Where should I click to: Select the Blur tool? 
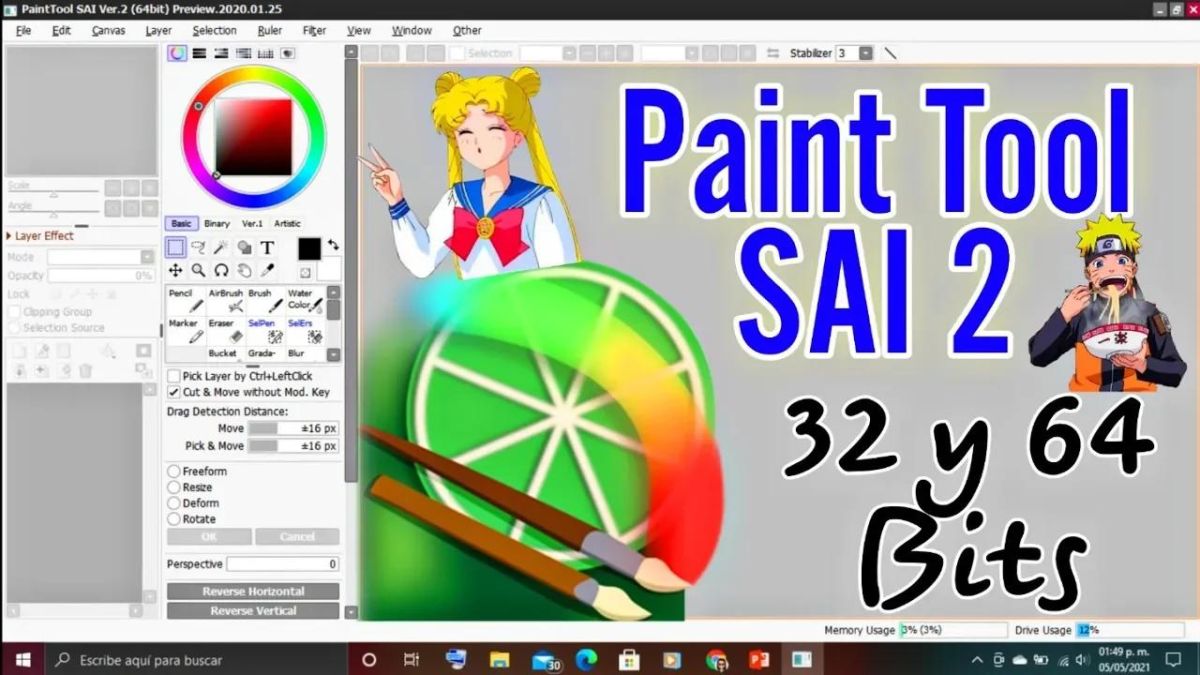305,354
